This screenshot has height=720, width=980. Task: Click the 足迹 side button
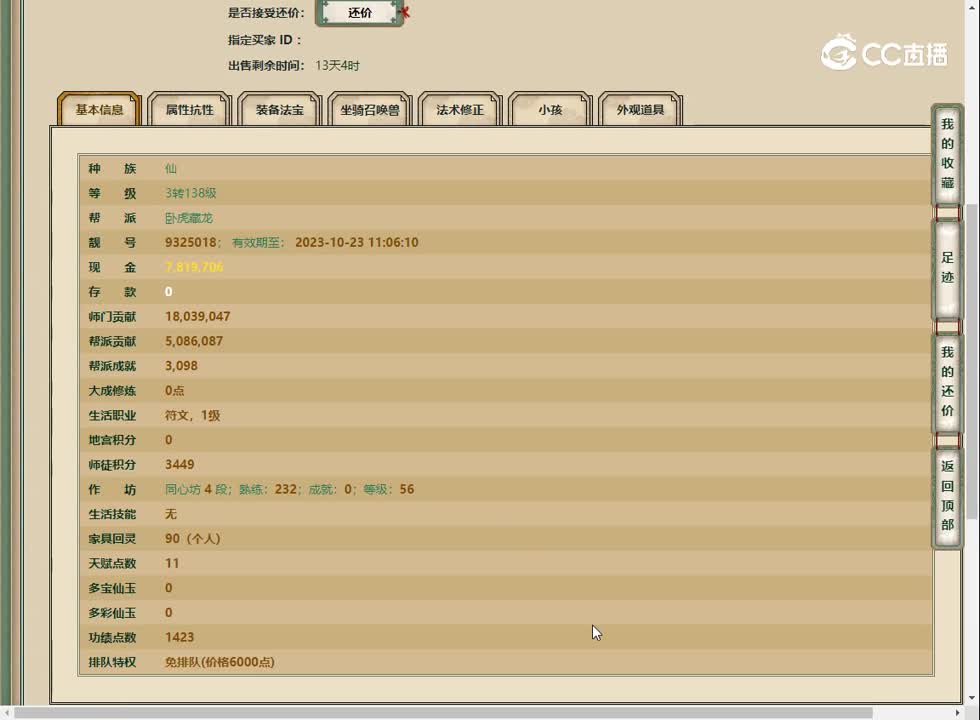coord(947,267)
